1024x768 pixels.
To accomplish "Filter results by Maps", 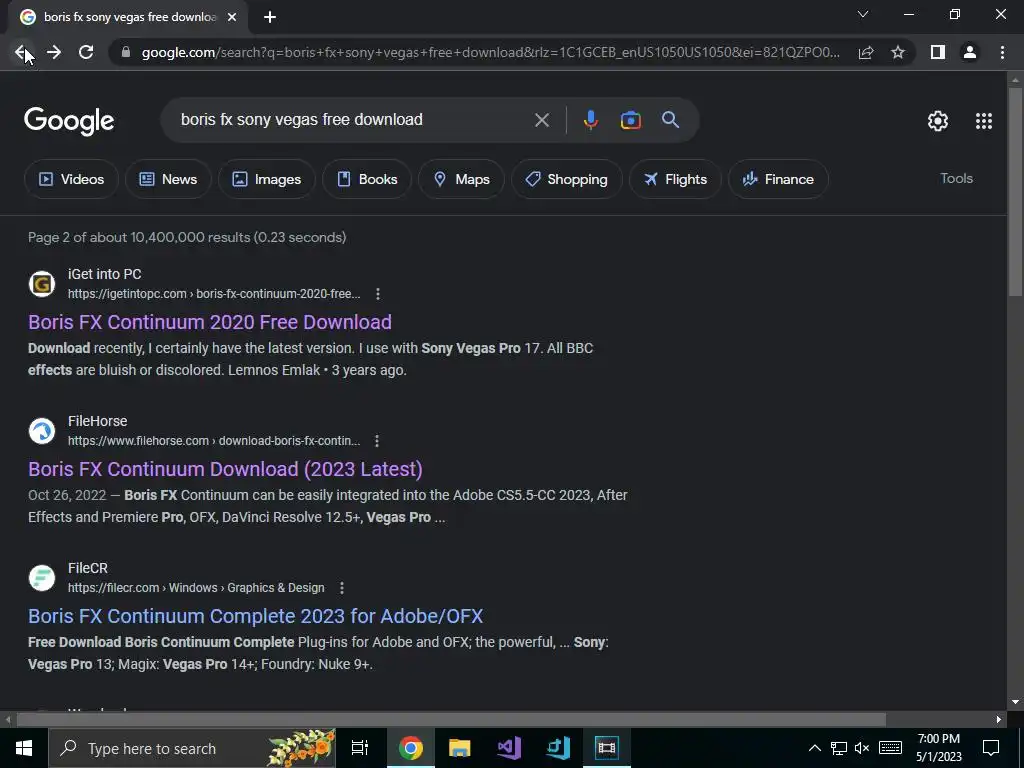I will point(461,179).
